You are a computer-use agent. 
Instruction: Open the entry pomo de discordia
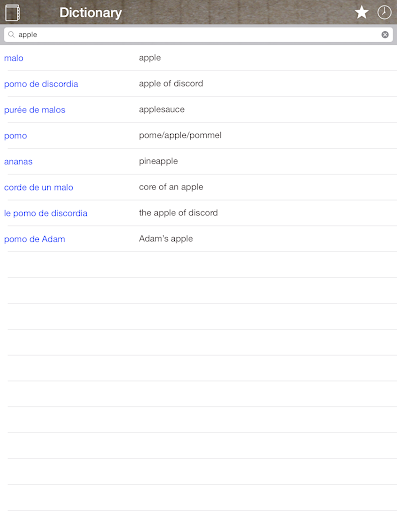click(x=41, y=84)
